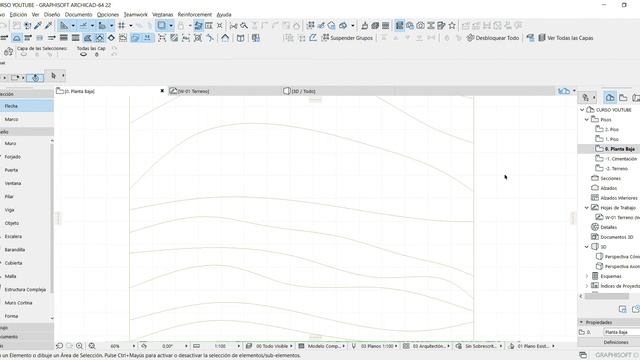Click the Desbloquear Todo button

[x=493, y=38]
